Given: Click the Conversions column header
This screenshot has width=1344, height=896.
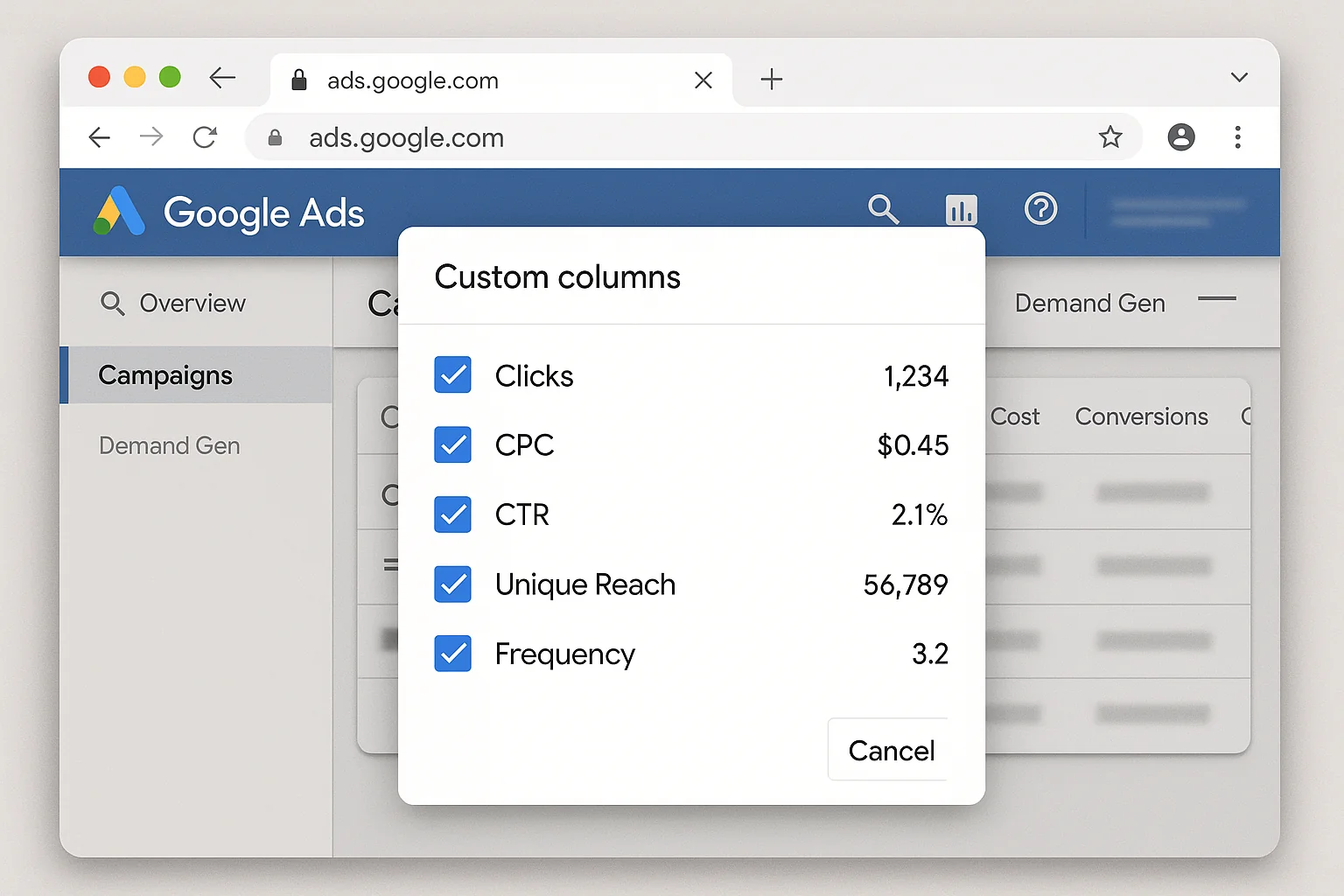Looking at the screenshot, I should pos(1141,416).
